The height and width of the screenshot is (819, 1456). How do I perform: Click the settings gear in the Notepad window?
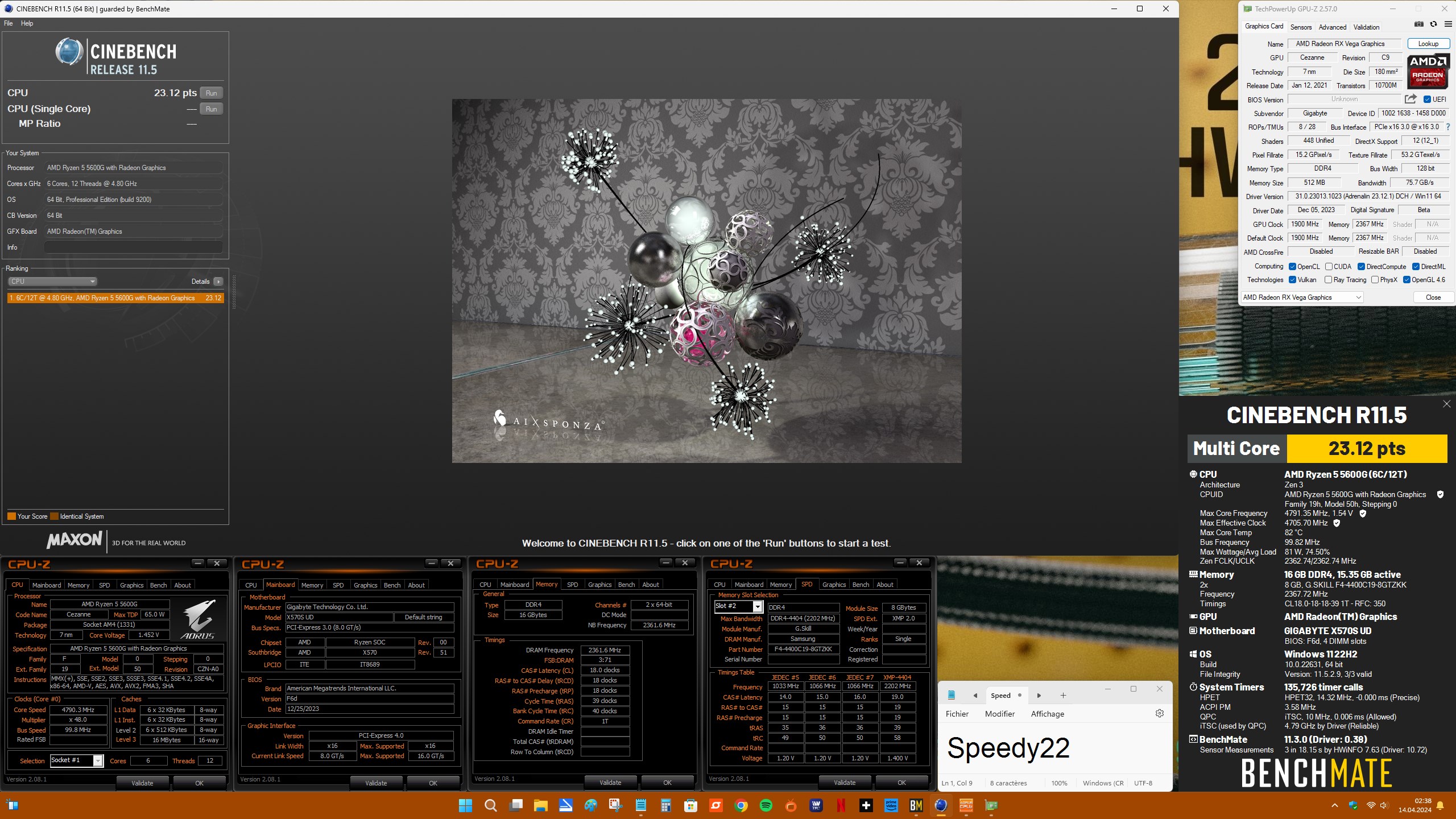pyautogui.click(x=1160, y=713)
